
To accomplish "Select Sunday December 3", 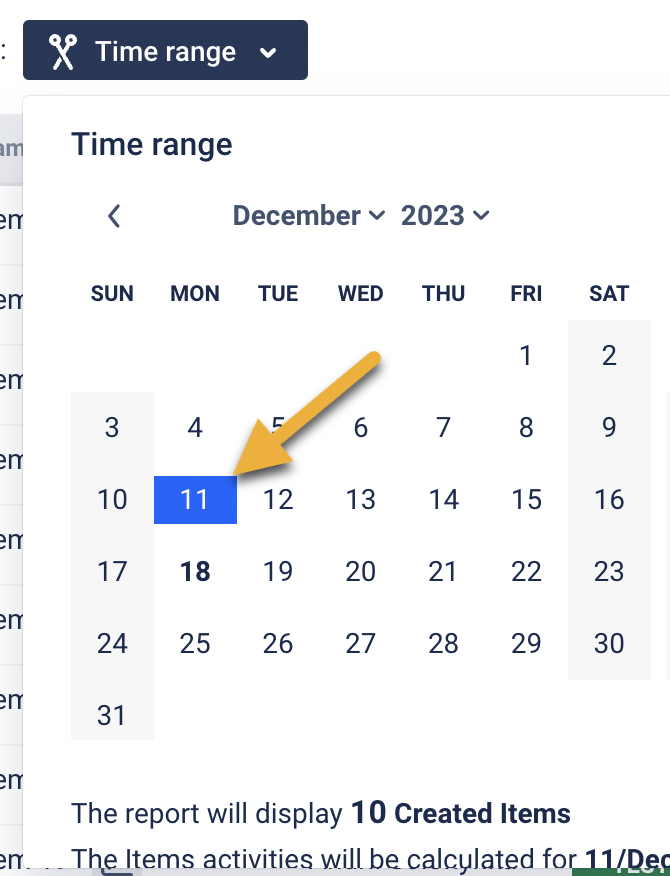I will tap(112, 428).
